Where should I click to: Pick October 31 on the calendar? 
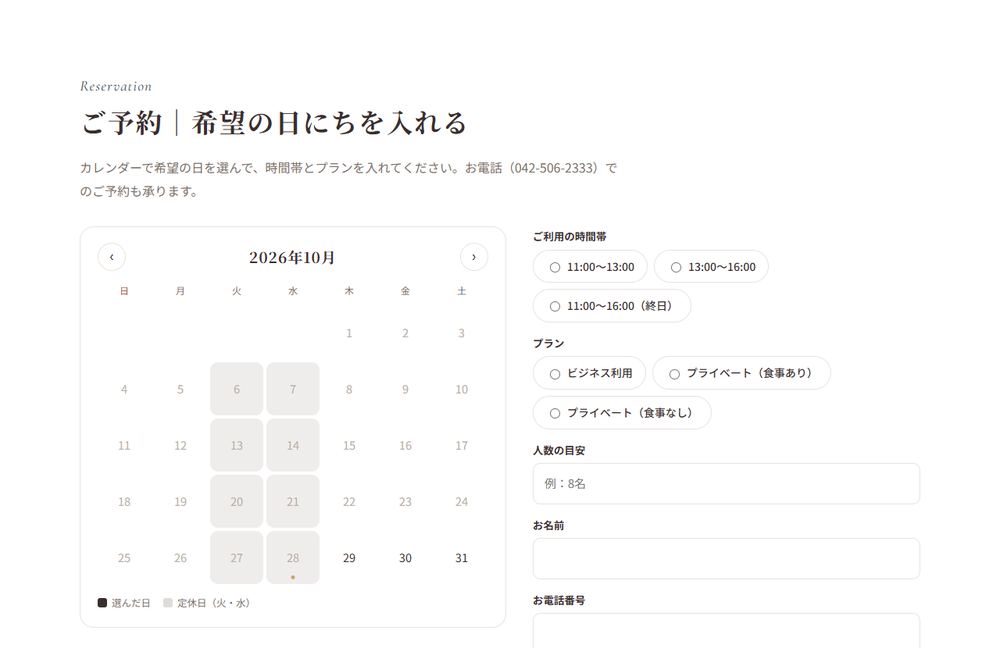point(461,557)
